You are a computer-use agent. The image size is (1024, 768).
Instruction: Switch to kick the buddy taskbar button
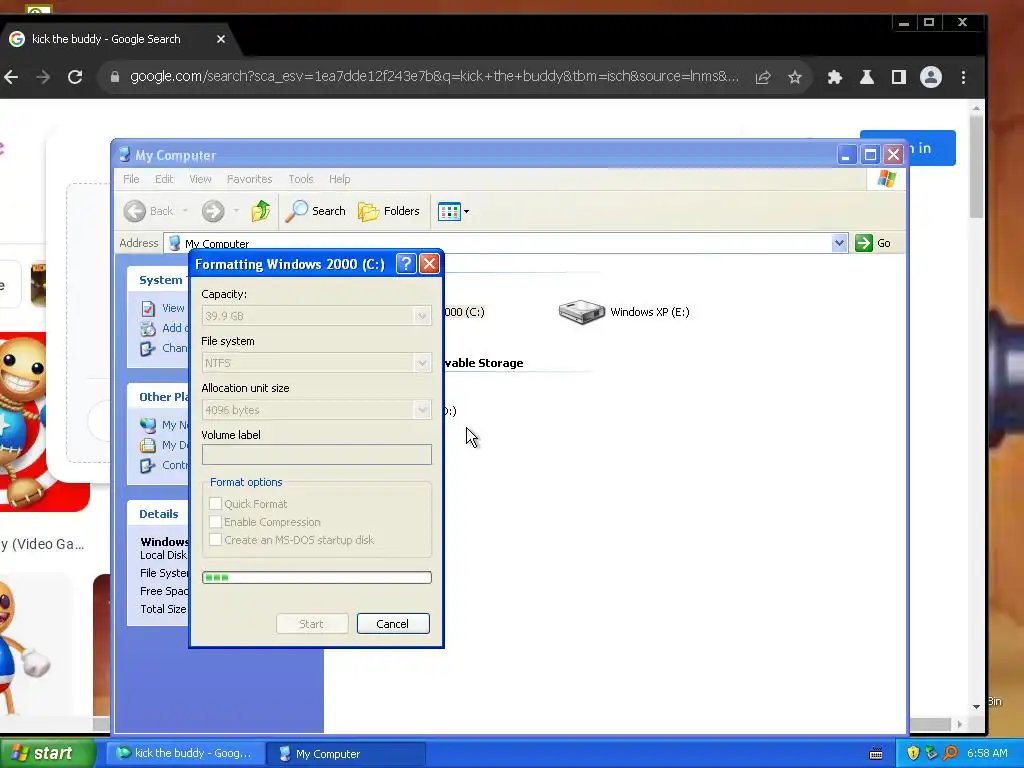(185, 753)
